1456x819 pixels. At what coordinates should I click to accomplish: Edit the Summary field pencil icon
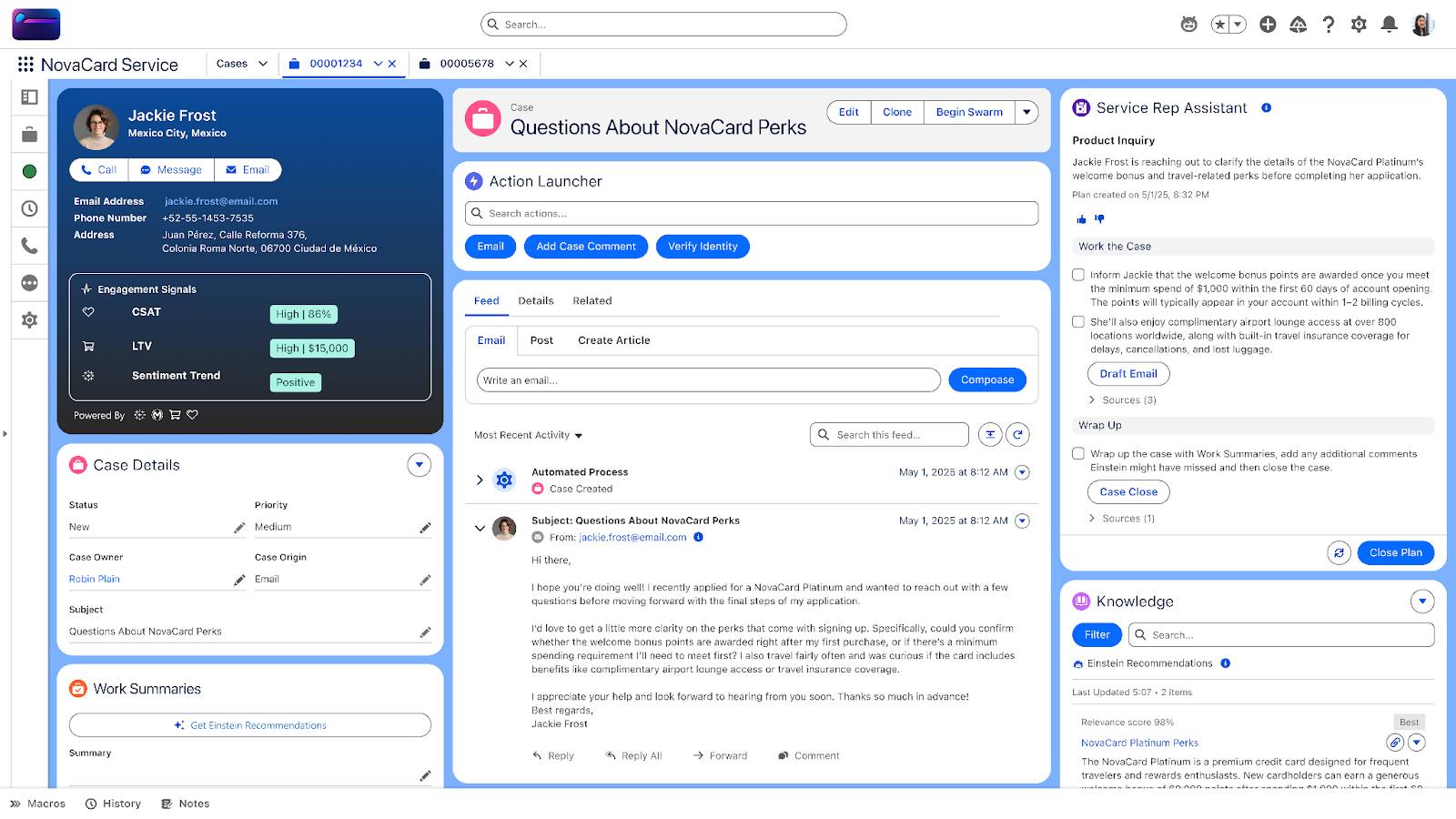(425, 775)
